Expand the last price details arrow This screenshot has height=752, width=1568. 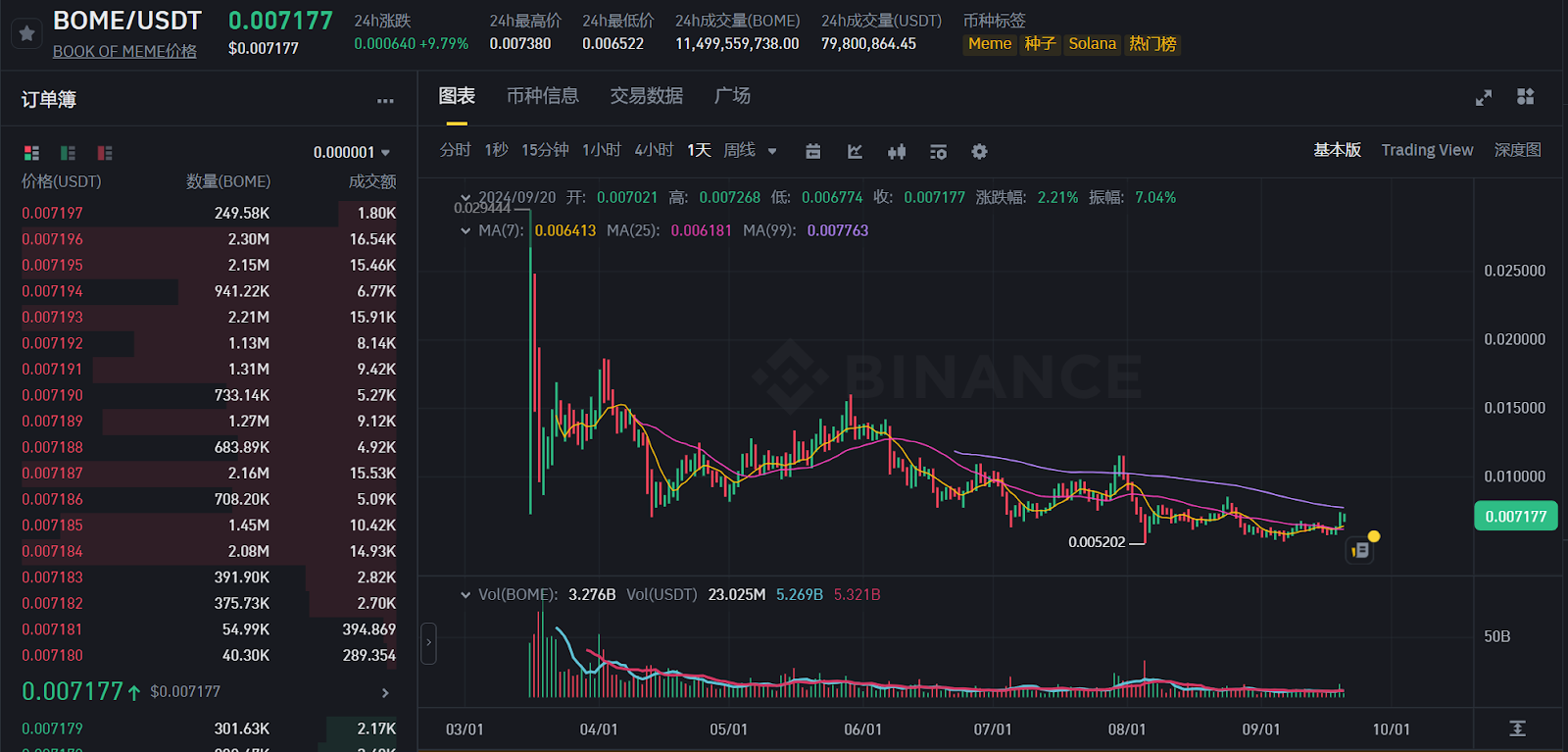coord(385,693)
